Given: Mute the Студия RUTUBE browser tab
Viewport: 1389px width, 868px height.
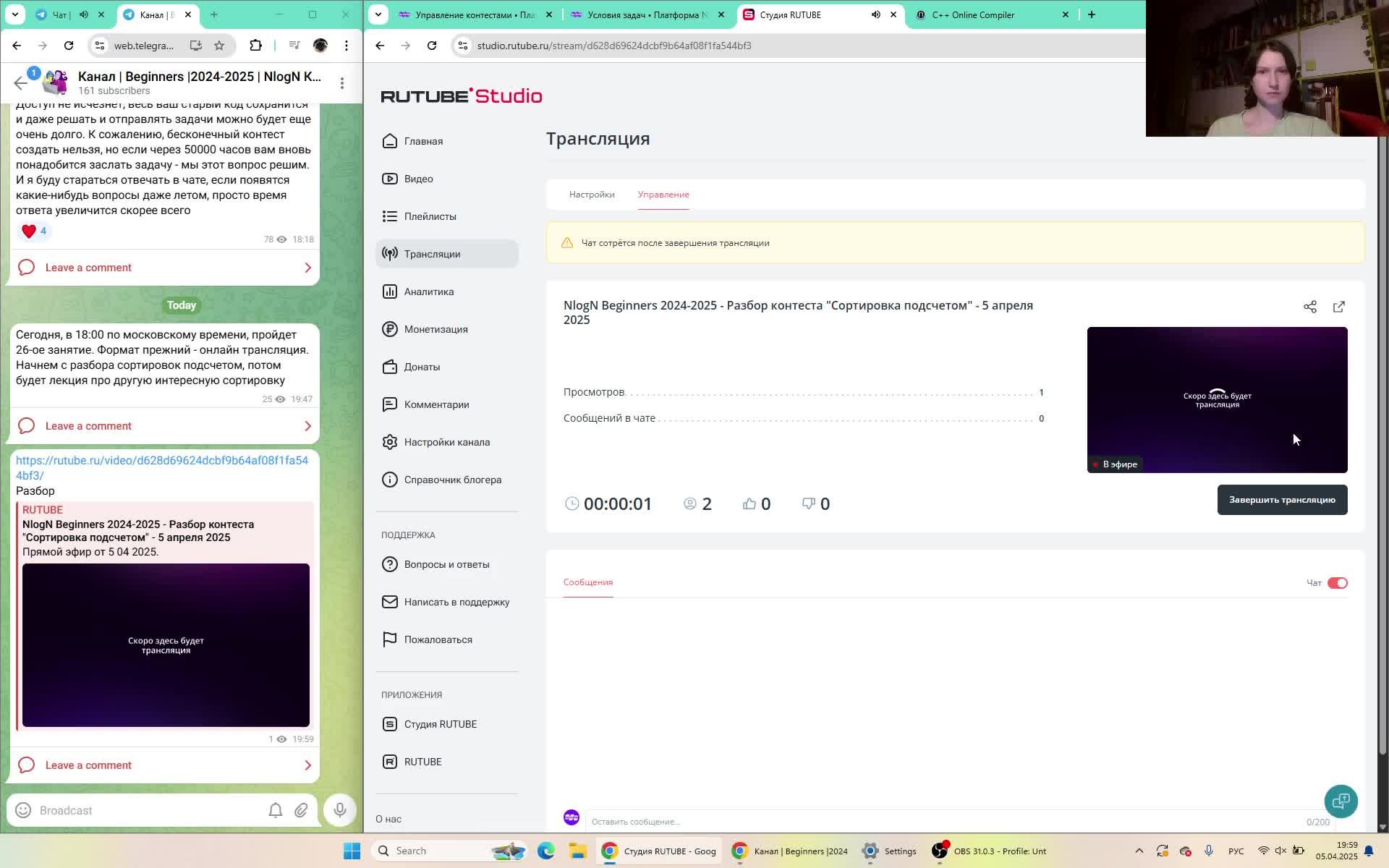Looking at the screenshot, I should [875, 14].
